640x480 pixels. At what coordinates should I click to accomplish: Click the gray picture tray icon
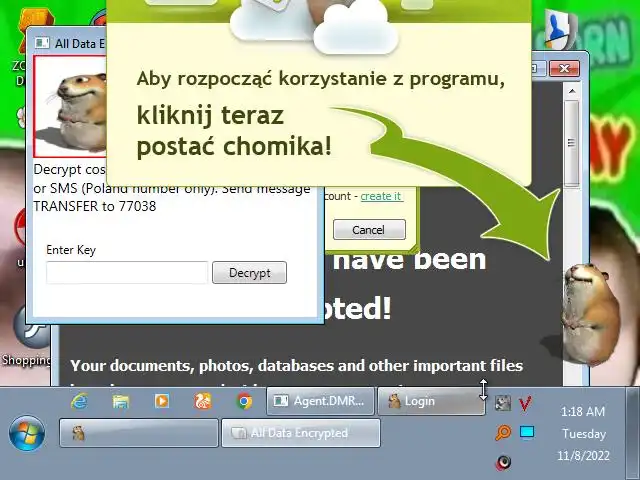(x=503, y=403)
